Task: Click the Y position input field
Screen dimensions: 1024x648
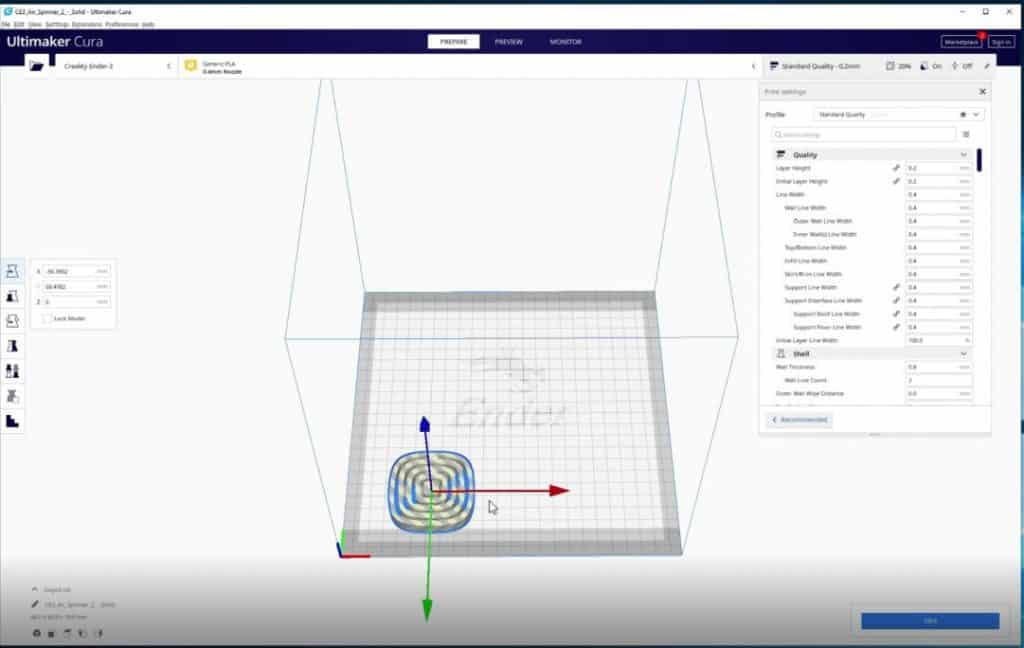Action: click(x=77, y=286)
